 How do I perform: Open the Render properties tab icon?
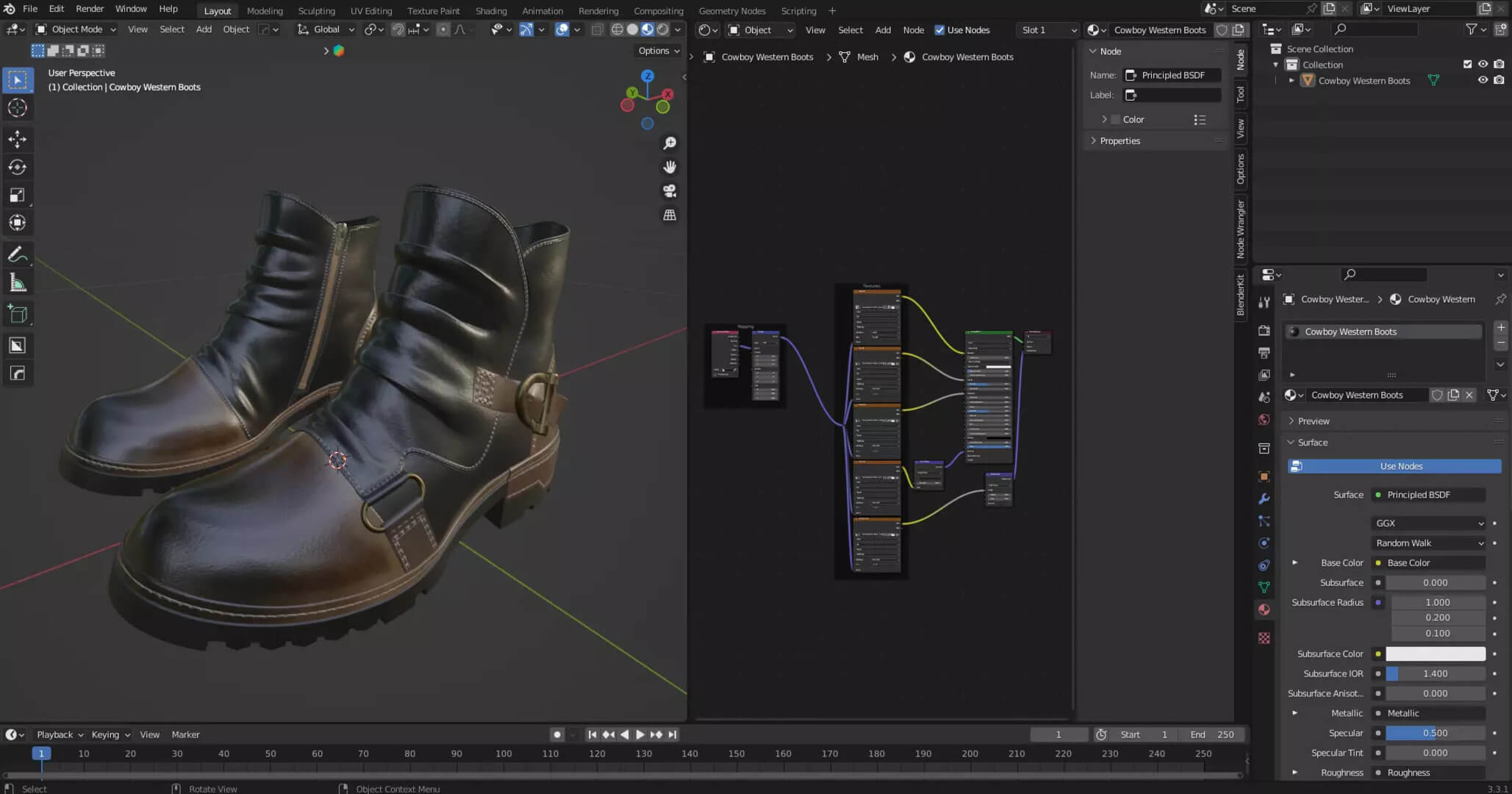click(x=1264, y=331)
